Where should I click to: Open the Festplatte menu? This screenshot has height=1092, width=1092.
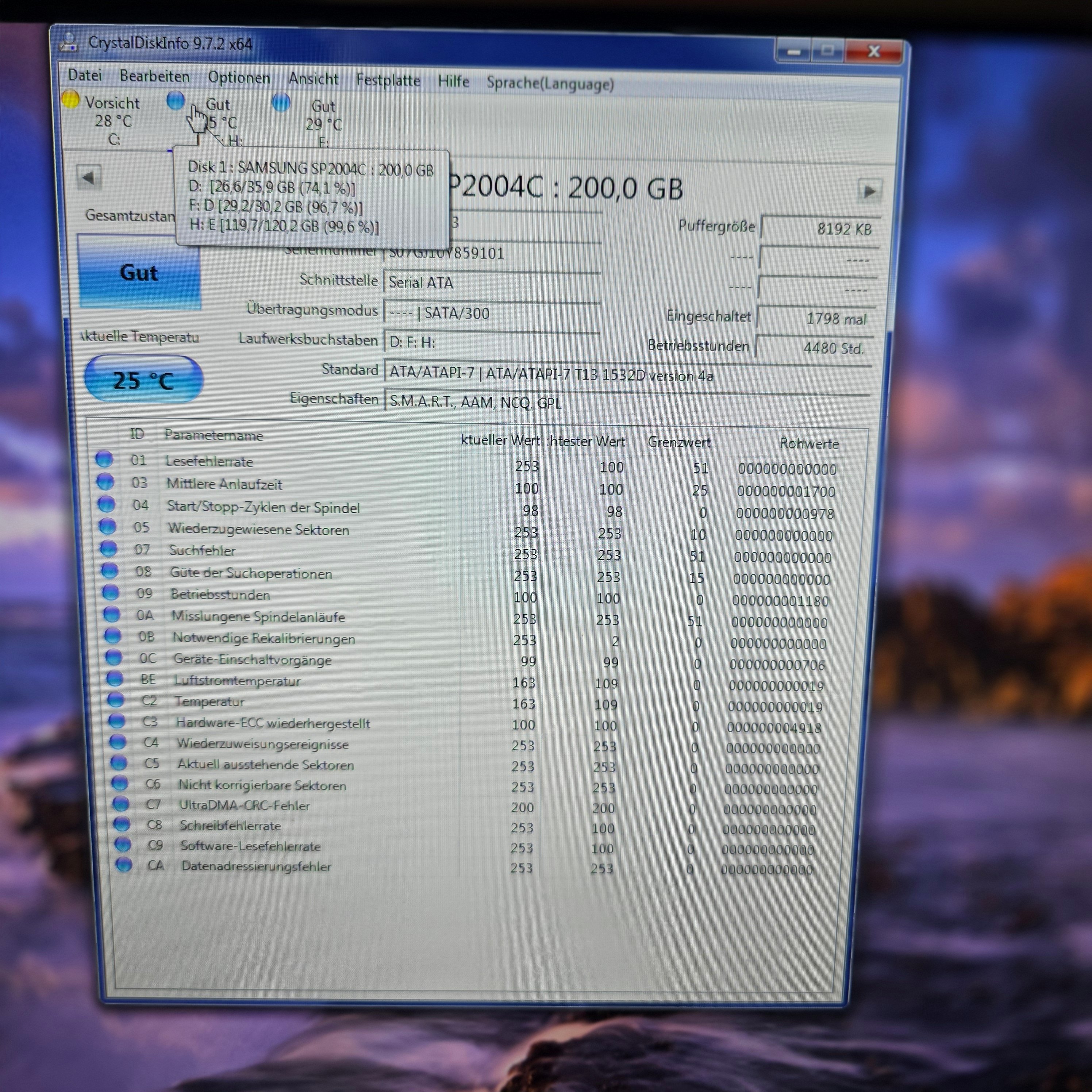(388, 80)
